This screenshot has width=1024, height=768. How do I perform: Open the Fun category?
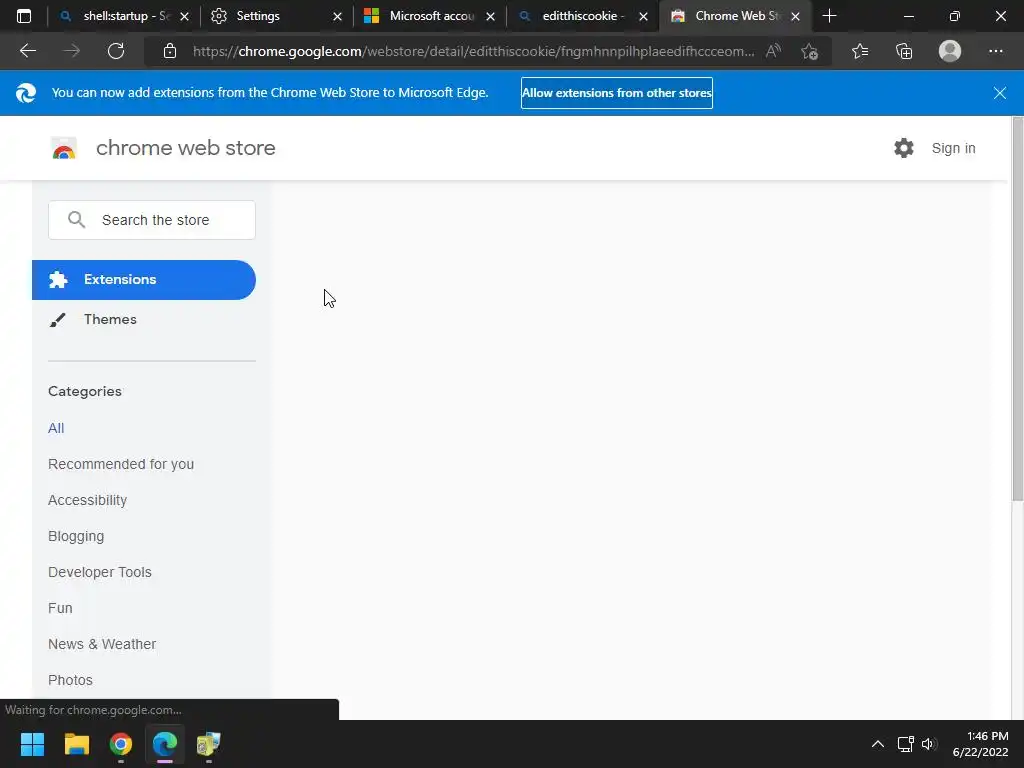click(x=60, y=607)
